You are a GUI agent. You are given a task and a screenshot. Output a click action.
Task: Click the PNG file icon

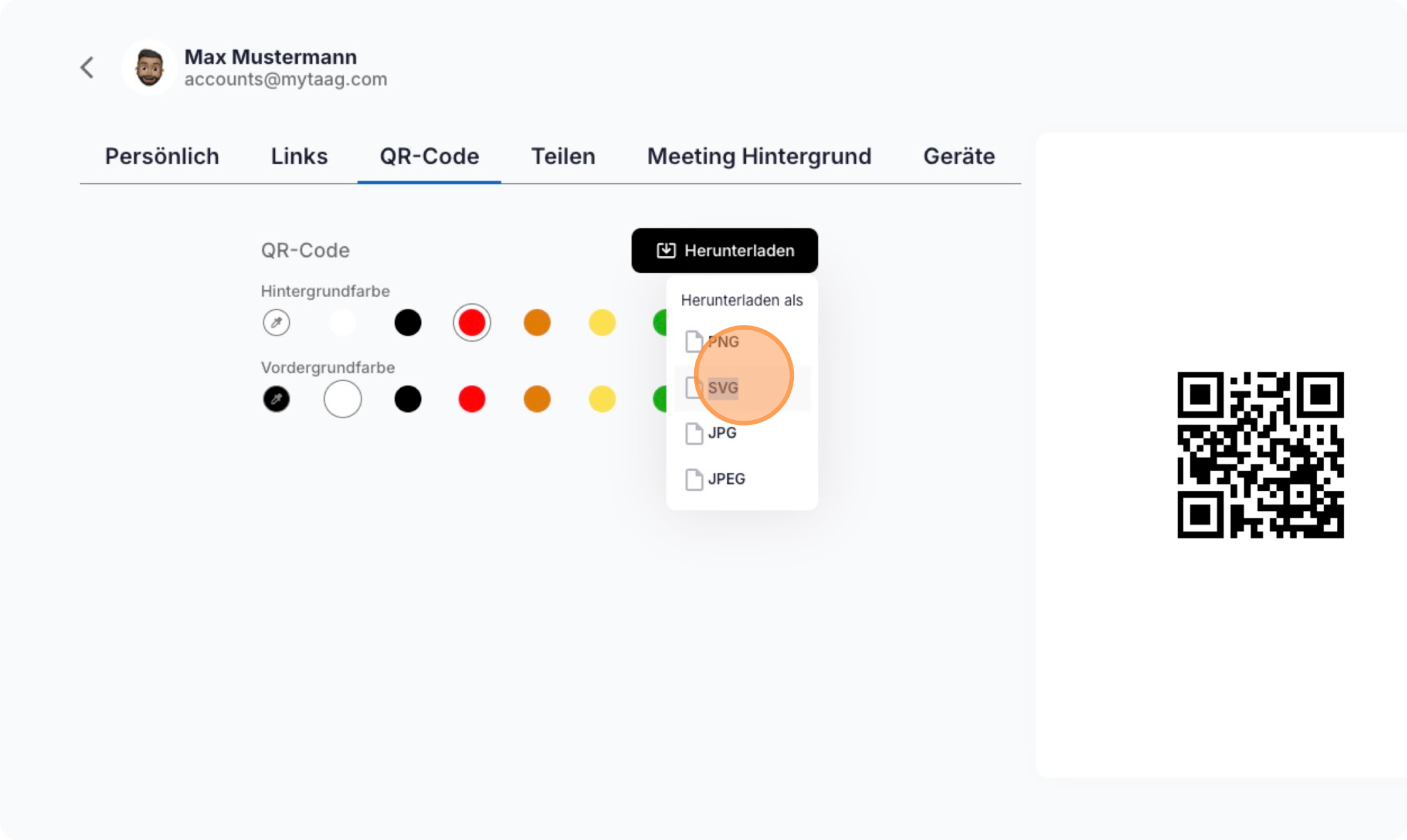point(694,342)
